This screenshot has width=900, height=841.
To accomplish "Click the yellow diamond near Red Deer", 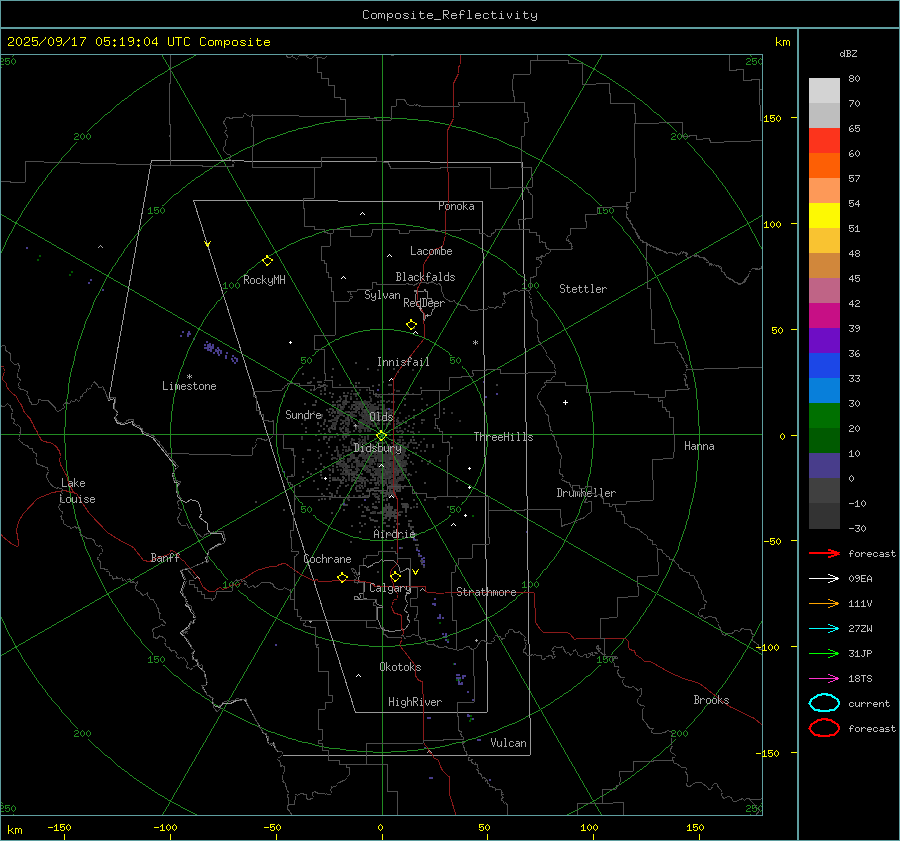I will point(411,325).
